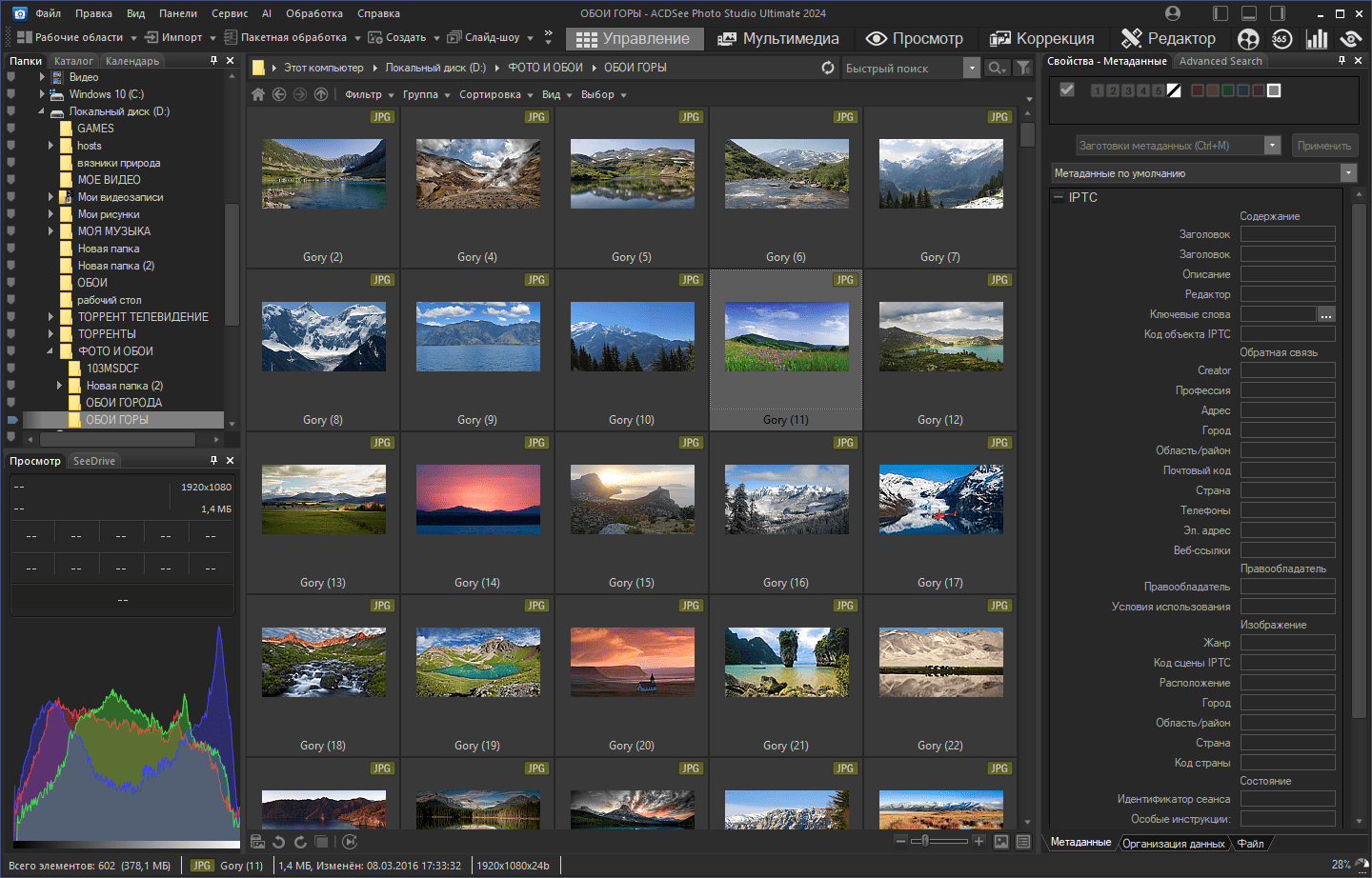Open the Справка menu
1372x878 pixels.
point(378,13)
